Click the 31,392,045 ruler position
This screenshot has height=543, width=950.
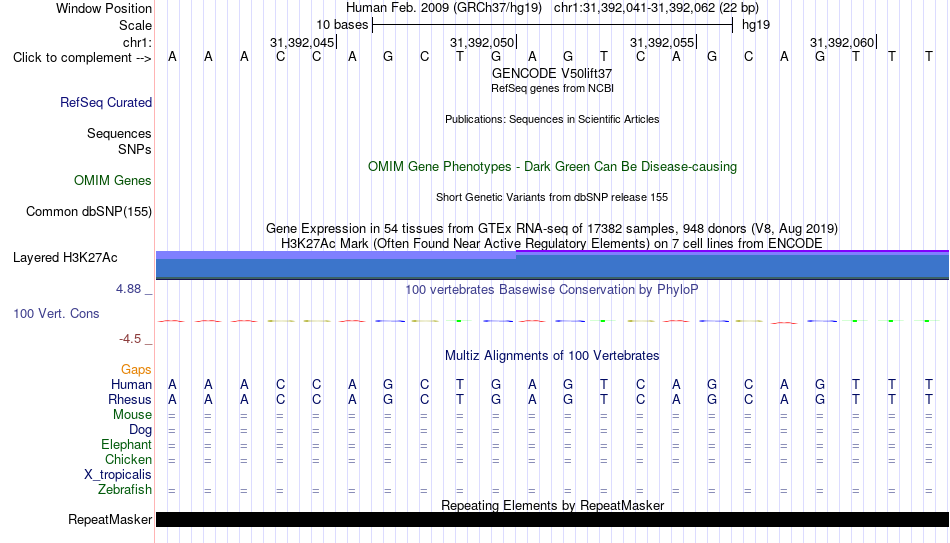302,42
